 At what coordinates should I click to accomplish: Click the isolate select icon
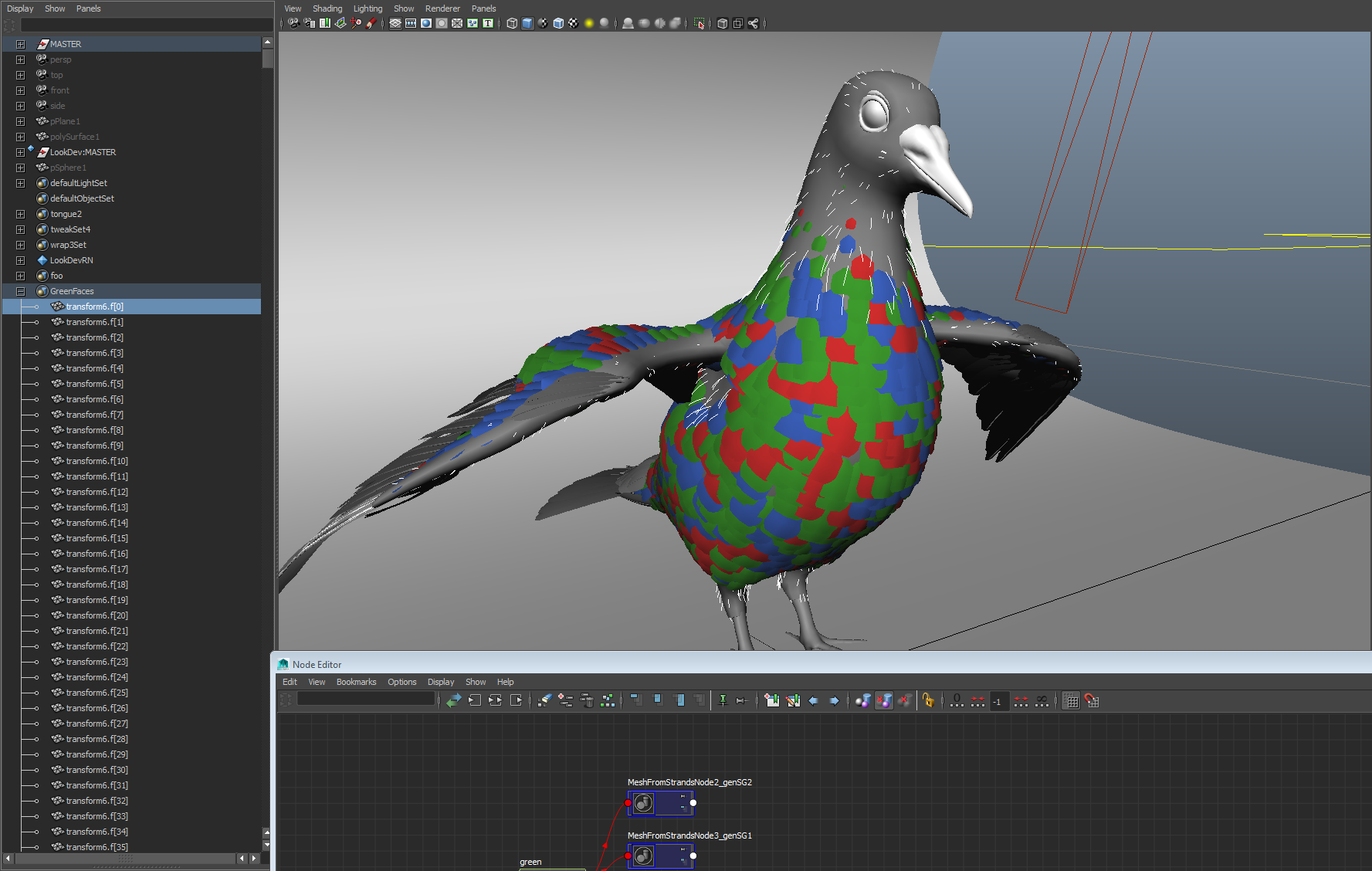[x=699, y=23]
